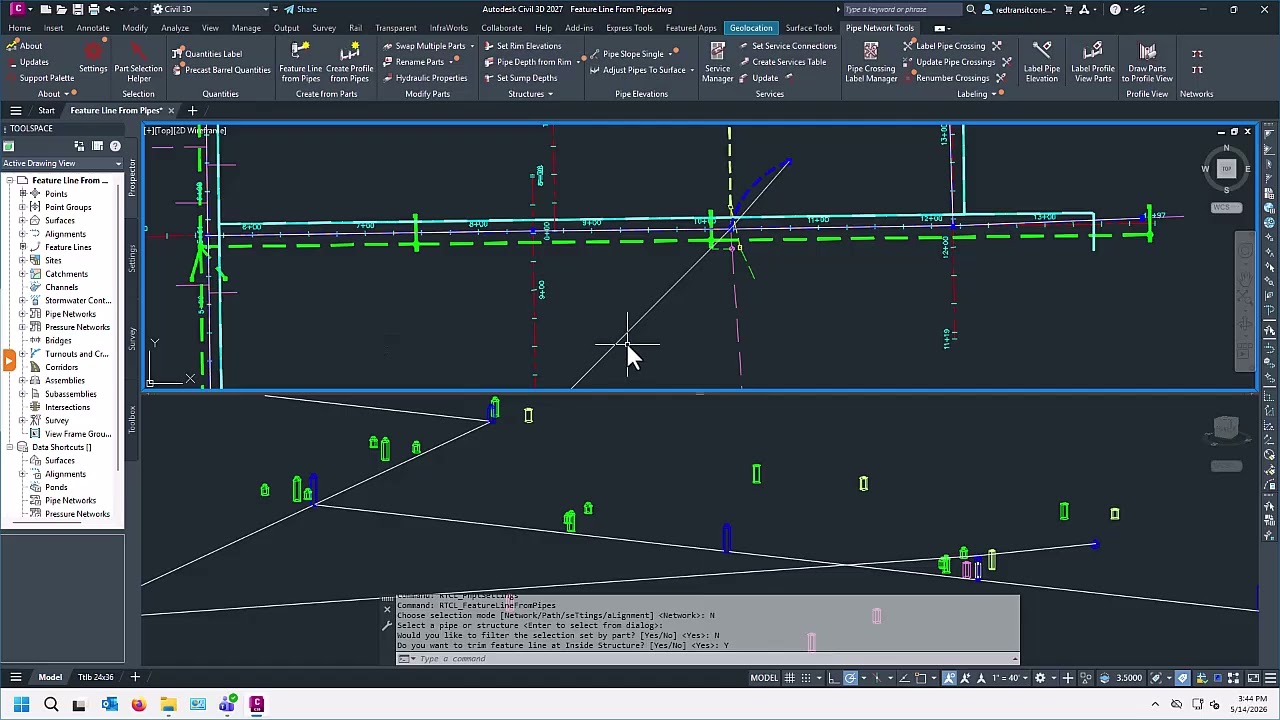The width and height of the screenshot is (1280, 720).
Task: Open the Analyze ribbon tab
Action: pos(175,28)
